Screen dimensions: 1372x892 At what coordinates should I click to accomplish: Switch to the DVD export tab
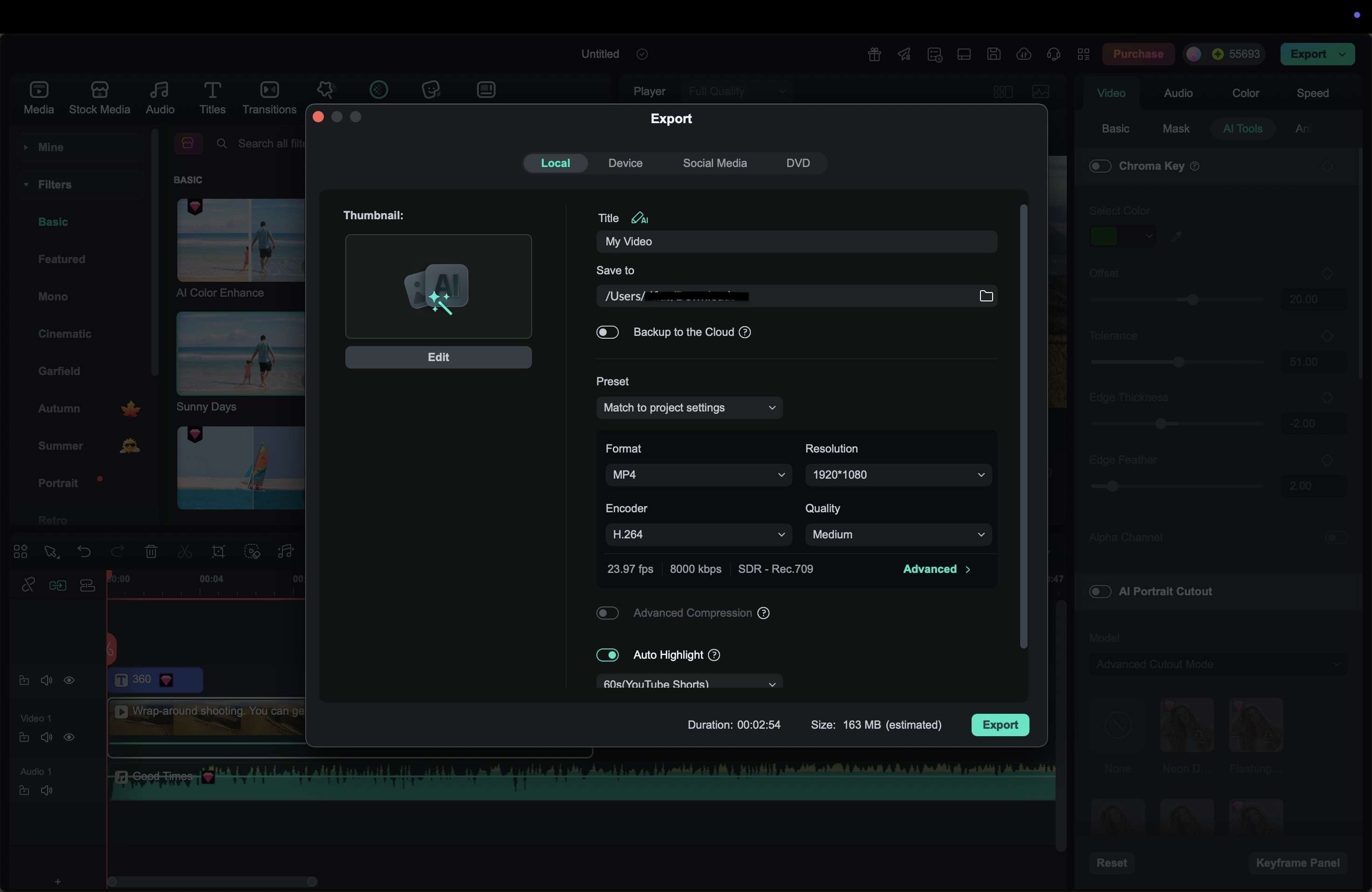point(798,163)
